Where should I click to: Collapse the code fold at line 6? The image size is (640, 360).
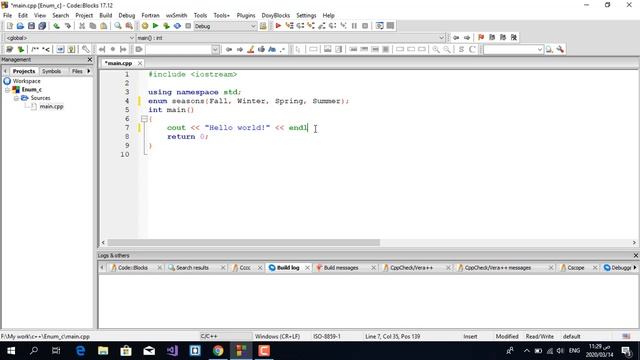tap(144, 119)
